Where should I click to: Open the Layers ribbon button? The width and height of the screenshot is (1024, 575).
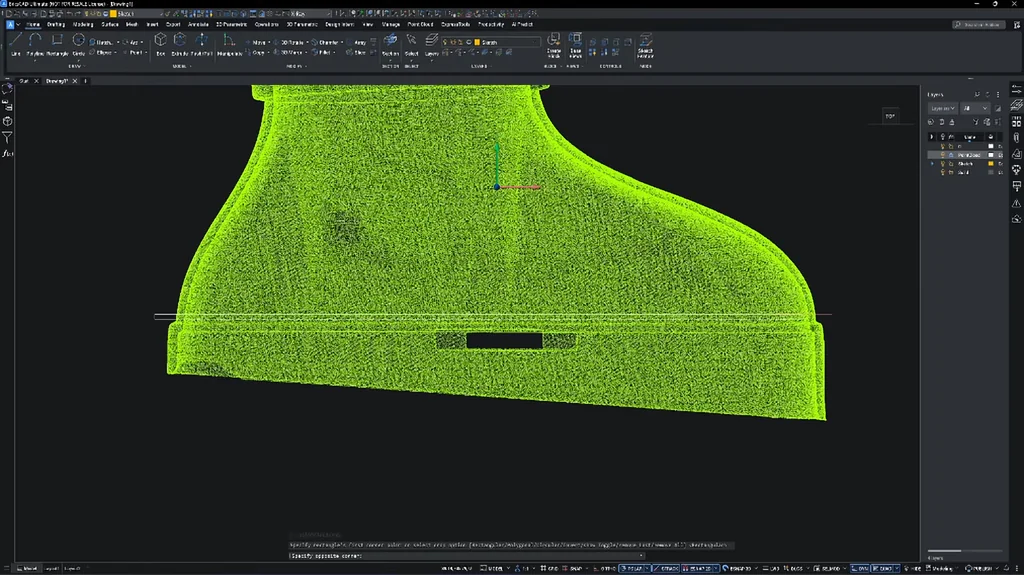[x=431, y=45]
